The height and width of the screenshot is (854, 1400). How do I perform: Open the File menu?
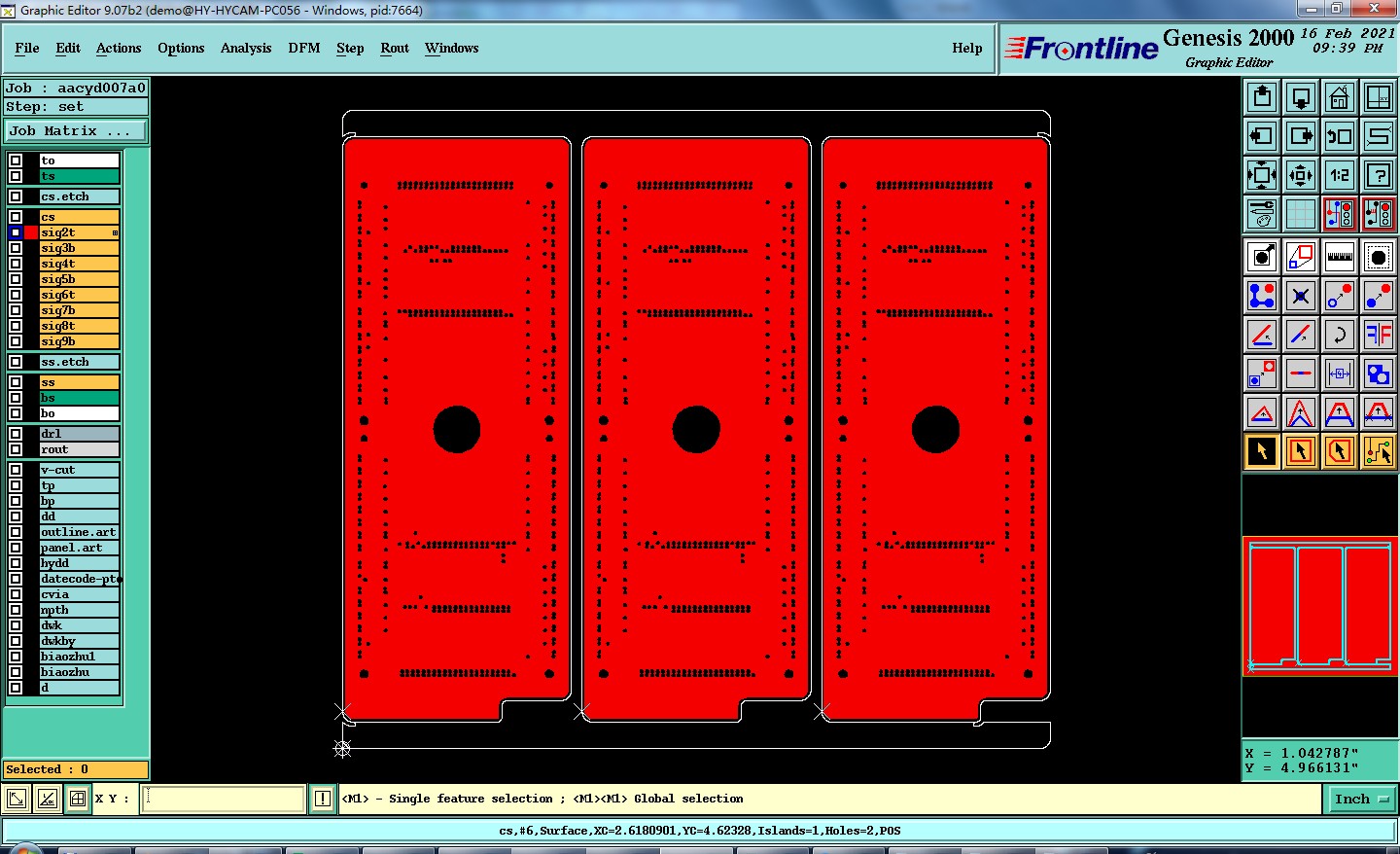(x=27, y=48)
